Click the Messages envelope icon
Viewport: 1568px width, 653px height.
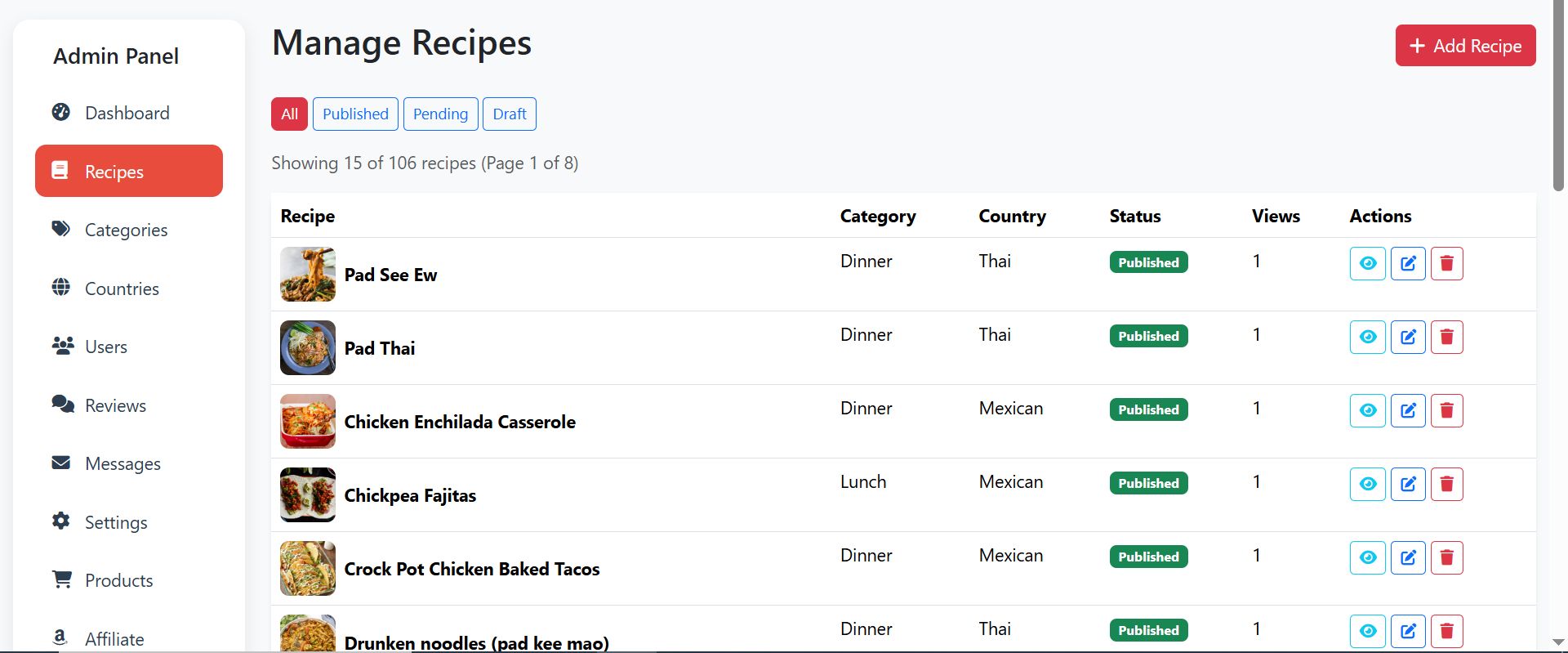pyautogui.click(x=61, y=463)
